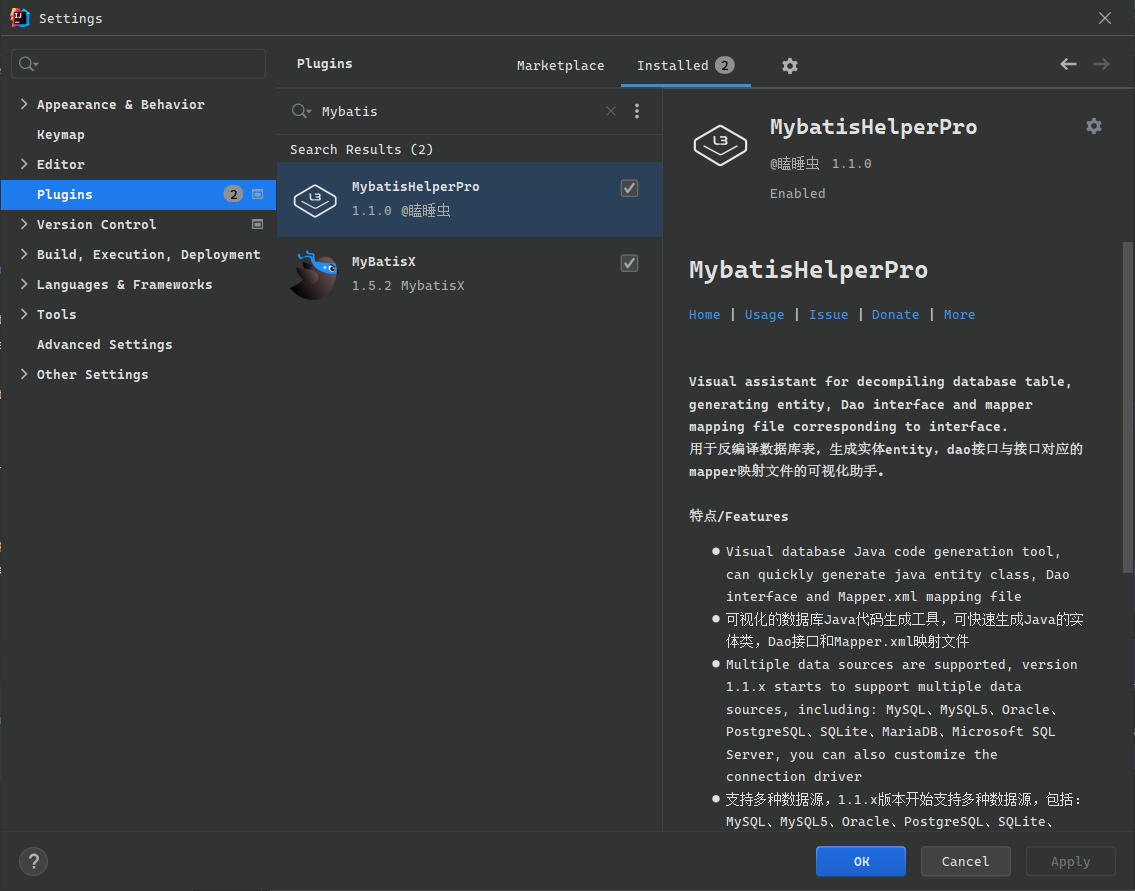Select the MyBatisX plugin row
Screen dimensions: 1135x891
[x=469, y=274]
